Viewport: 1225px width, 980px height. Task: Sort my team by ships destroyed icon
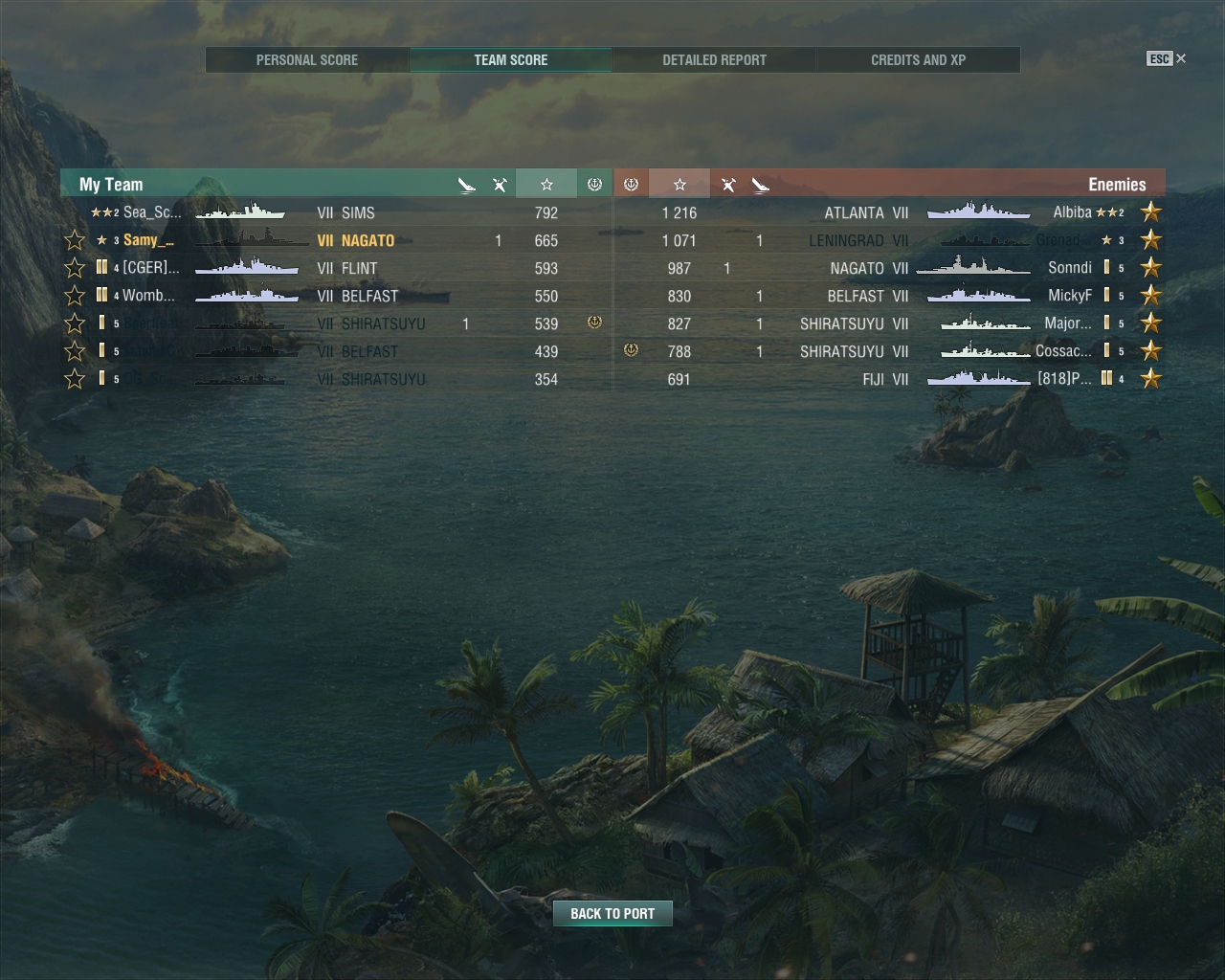tap(500, 185)
